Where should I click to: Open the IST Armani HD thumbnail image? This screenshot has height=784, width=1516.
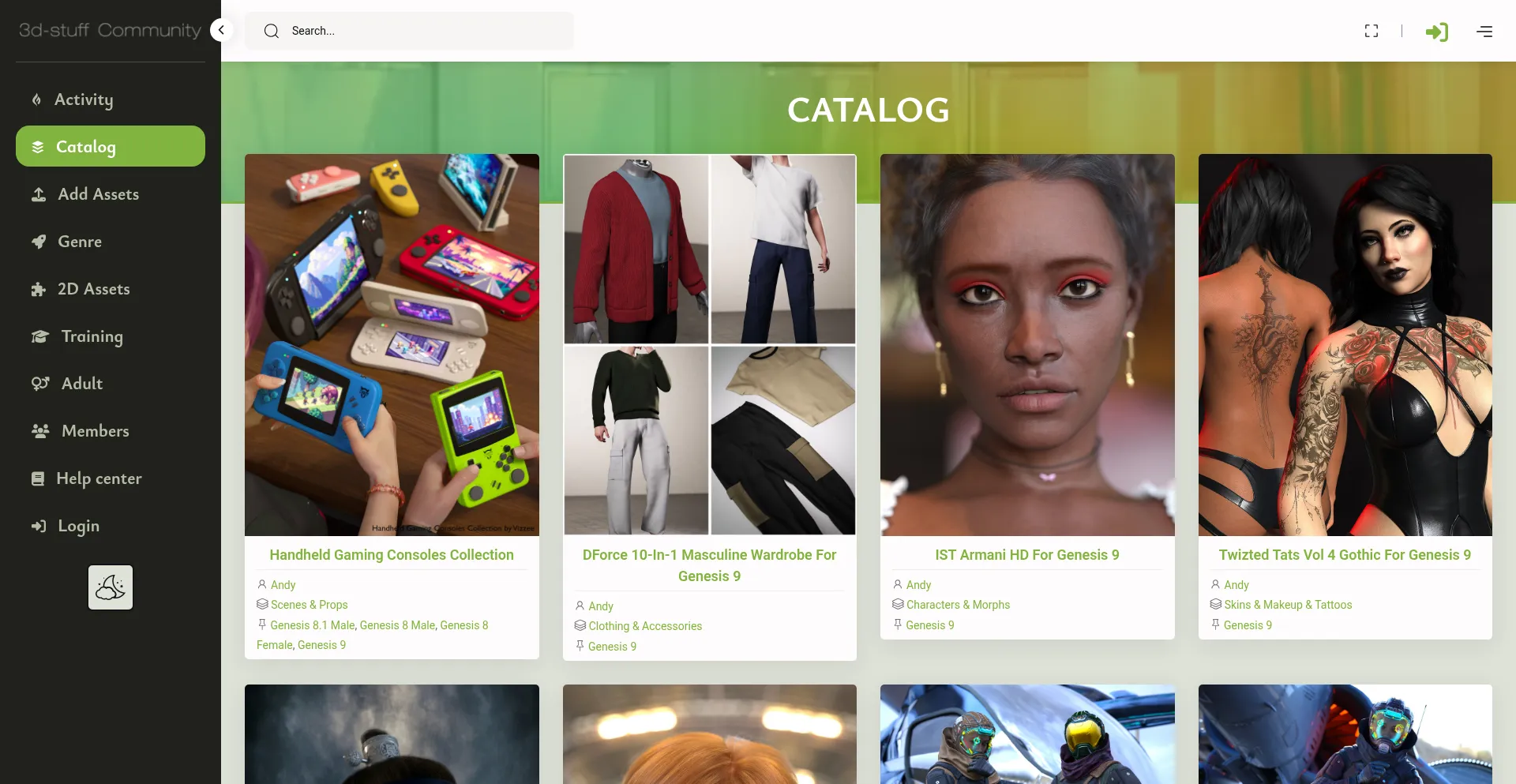(x=1027, y=345)
